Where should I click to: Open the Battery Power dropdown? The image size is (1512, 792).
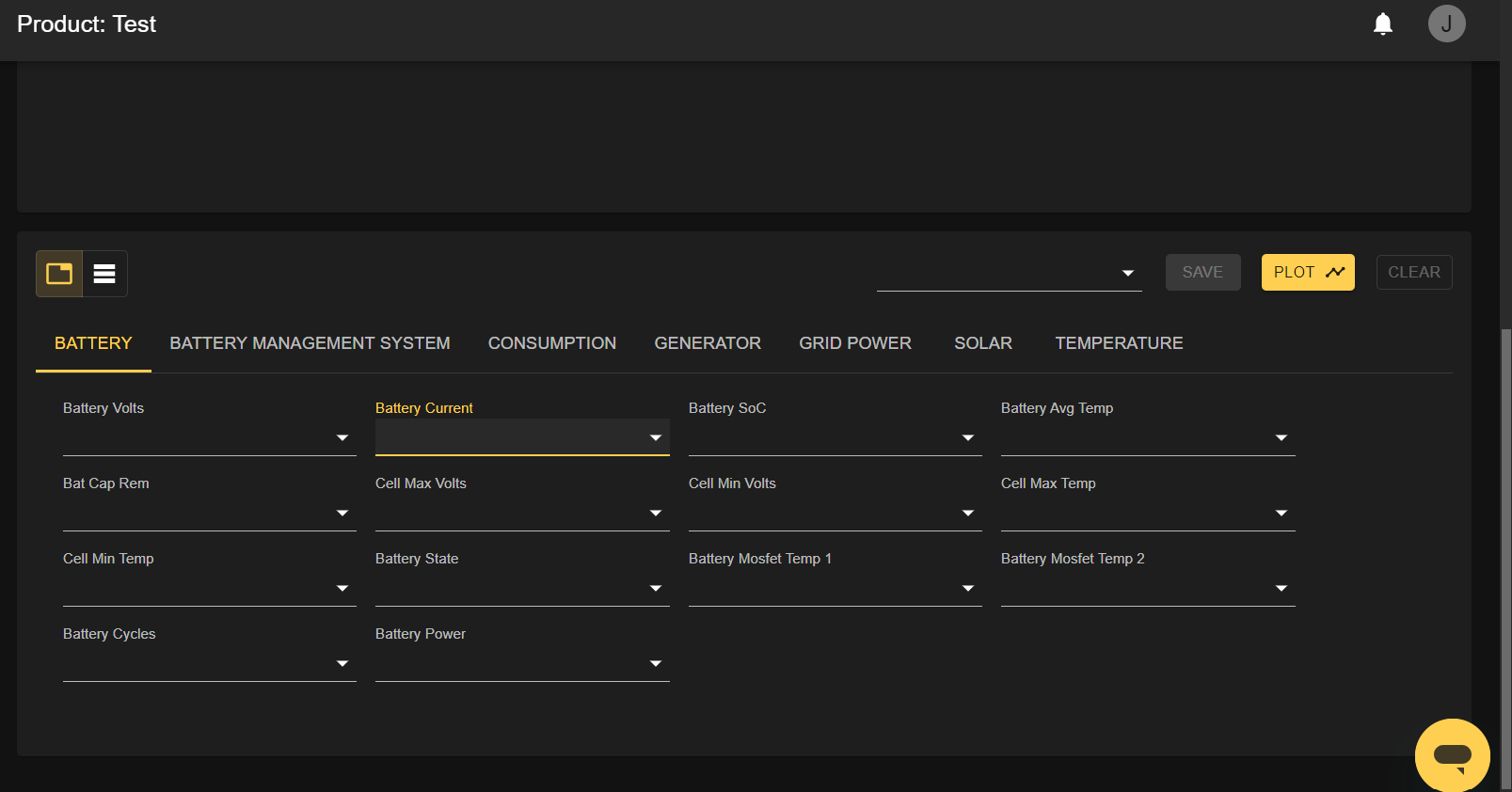click(521, 663)
